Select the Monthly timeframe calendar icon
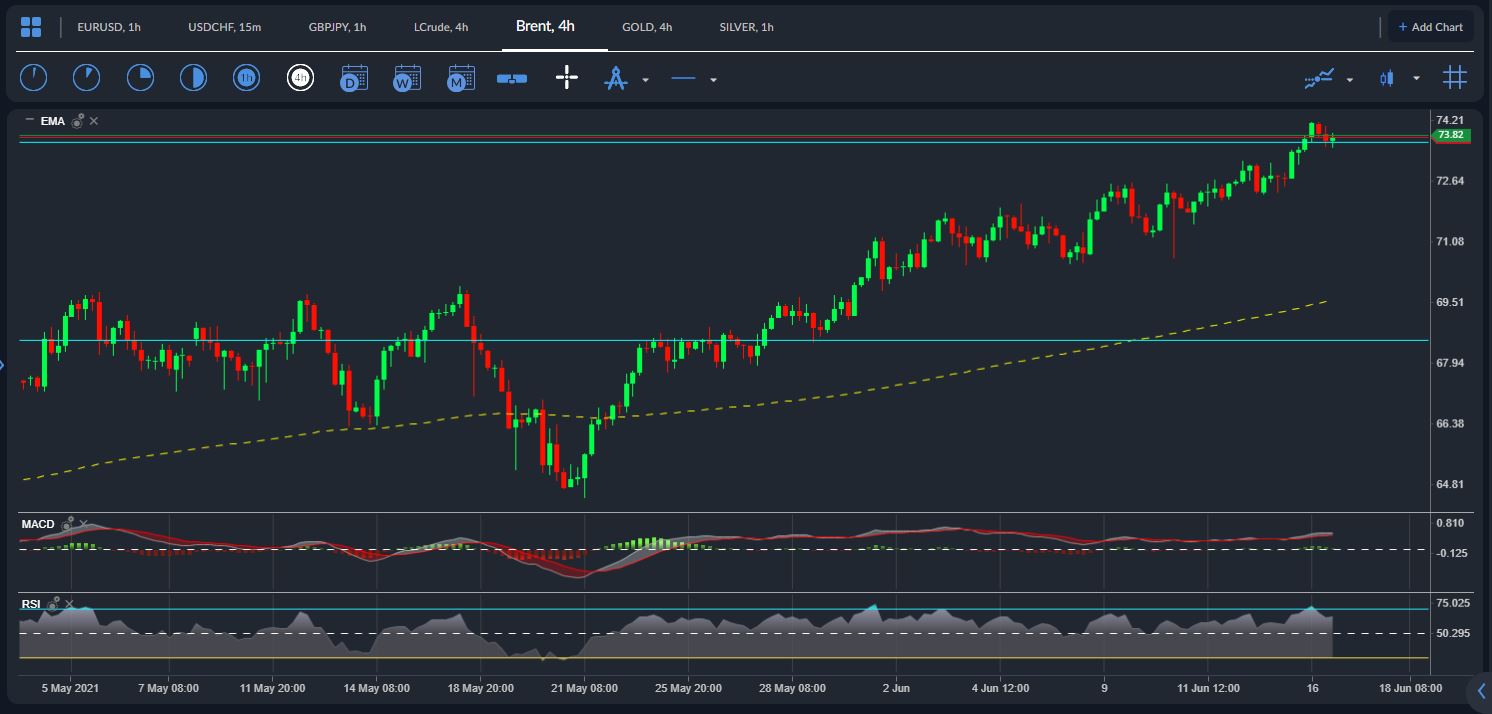Image resolution: width=1492 pixels, height=714 pixels. pos(461,77)
